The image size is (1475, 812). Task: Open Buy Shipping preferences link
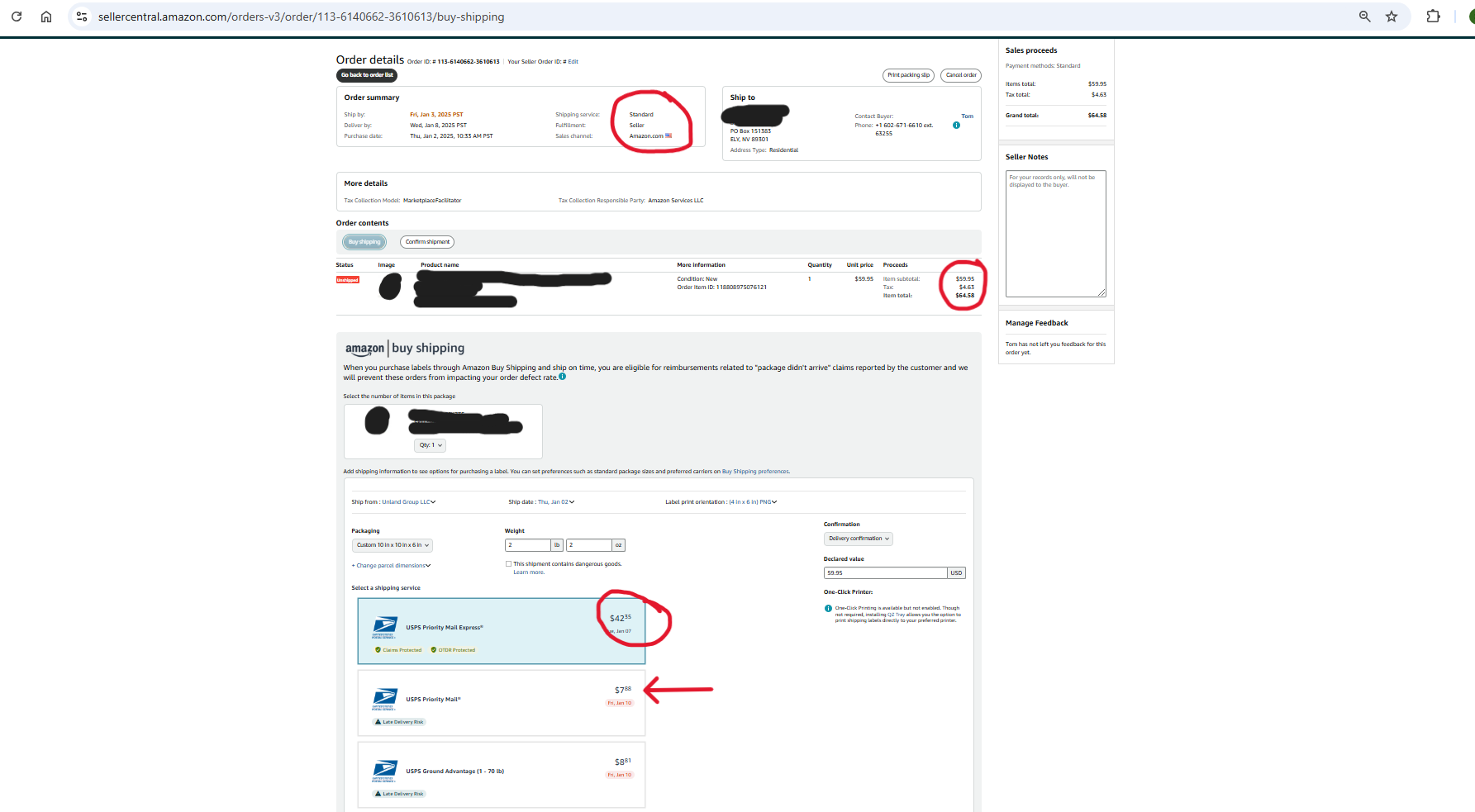(x=755, y=472)
